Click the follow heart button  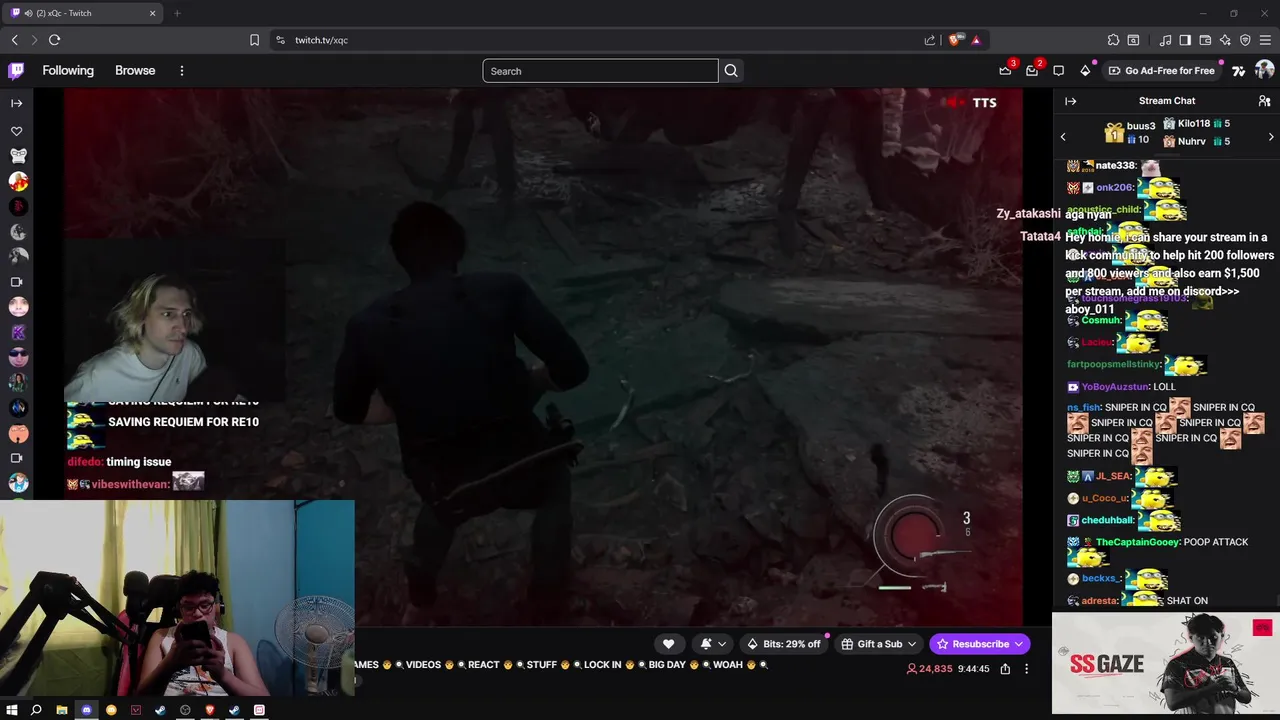[x=669, y=644]
